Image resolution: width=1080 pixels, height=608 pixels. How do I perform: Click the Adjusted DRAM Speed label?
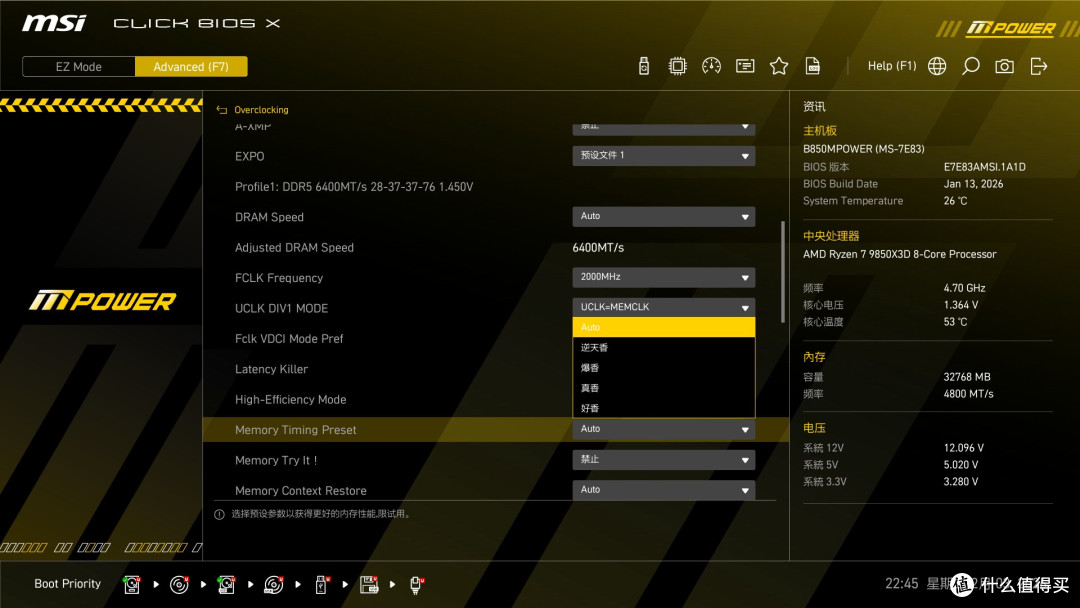(x=294, y=247)
